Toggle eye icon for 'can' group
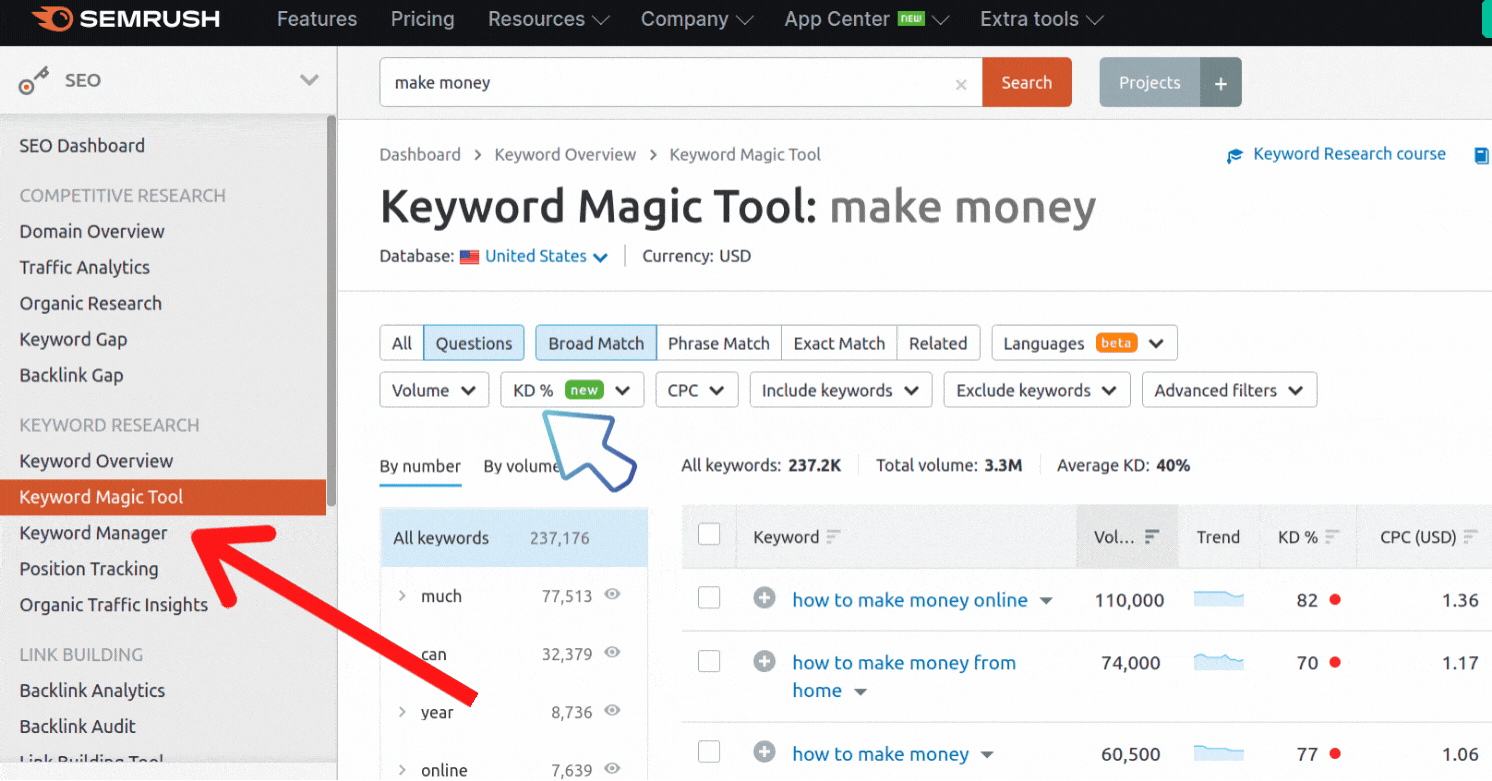Screen dimensions: 1492x781 pos(612,652)
